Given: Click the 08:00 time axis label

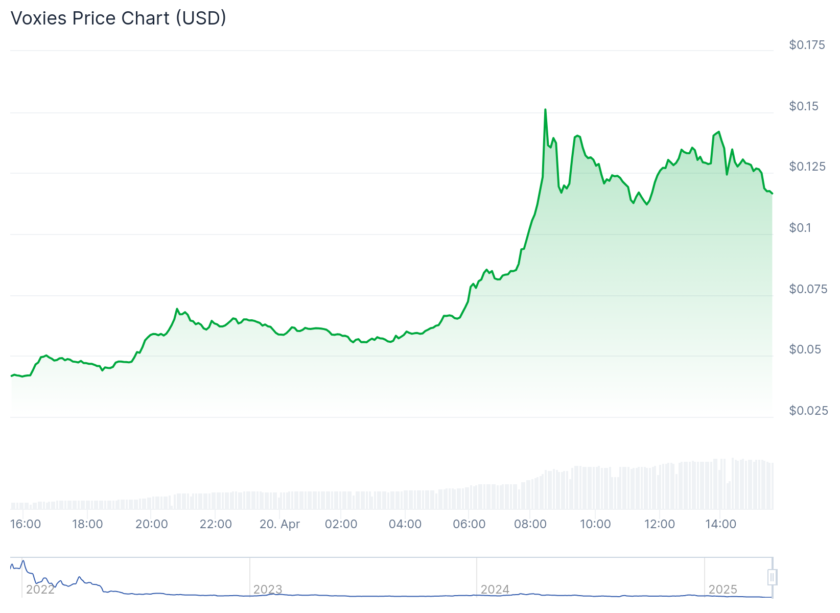Looking at the screenshot, I should click(532, 523).
